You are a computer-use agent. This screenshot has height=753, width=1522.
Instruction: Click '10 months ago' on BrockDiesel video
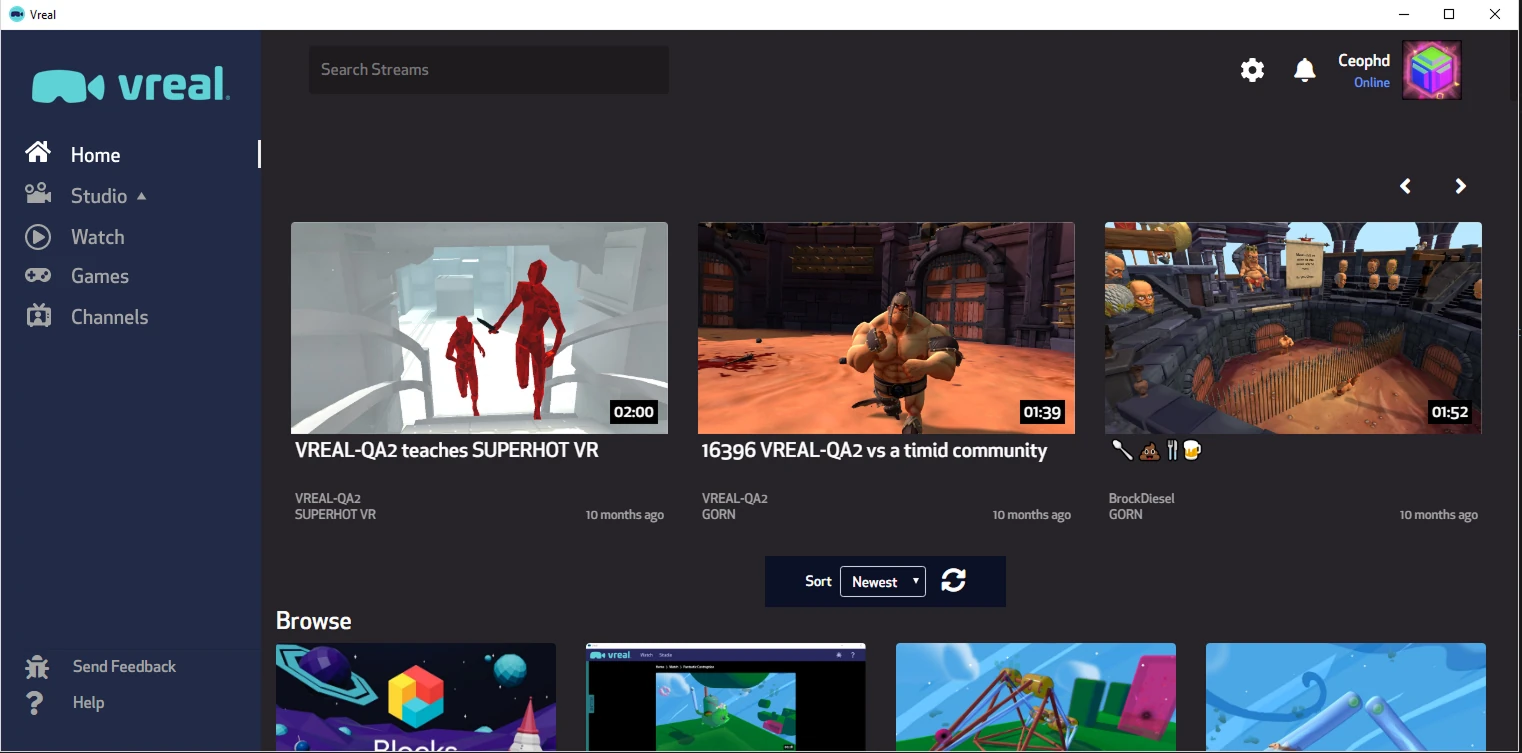click(x=1439, y=515)
